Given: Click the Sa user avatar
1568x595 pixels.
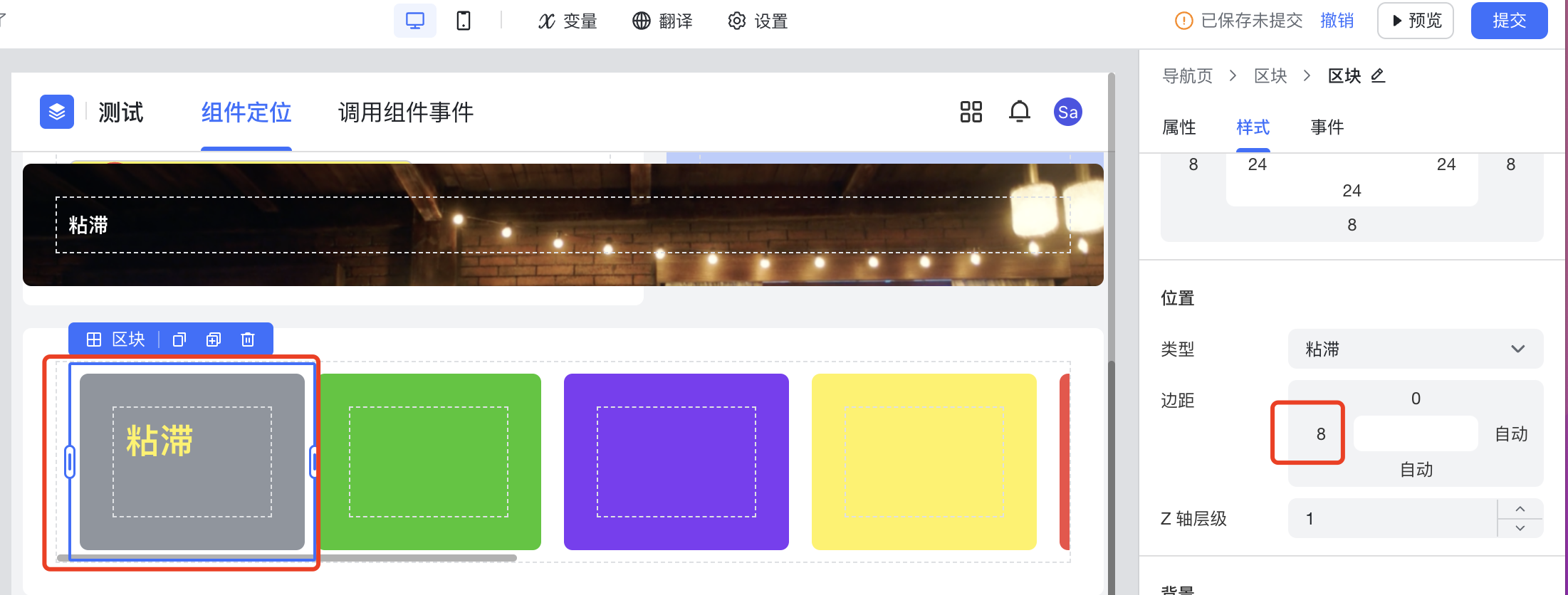Looking at the screenshot, I should point(1068,112).
